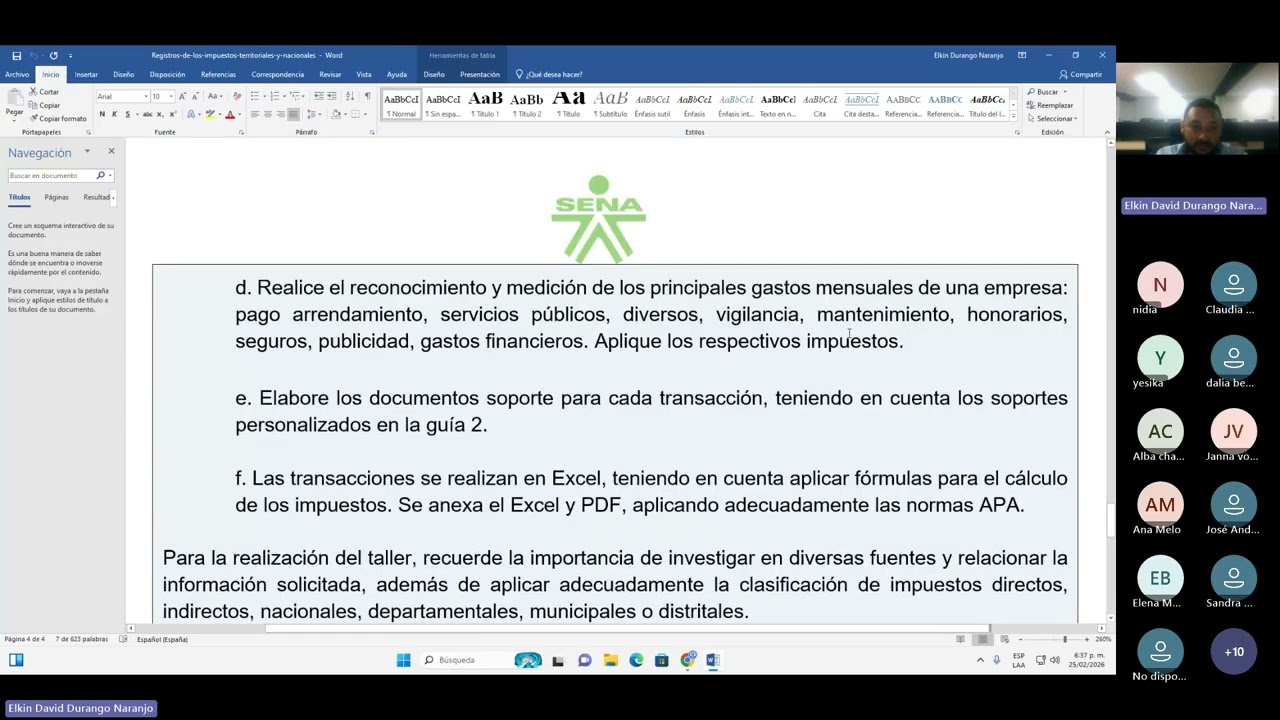This screenshot has height=720, width=1280.
Task: Switch to print layout view in status bar
Action: point(983,639)
